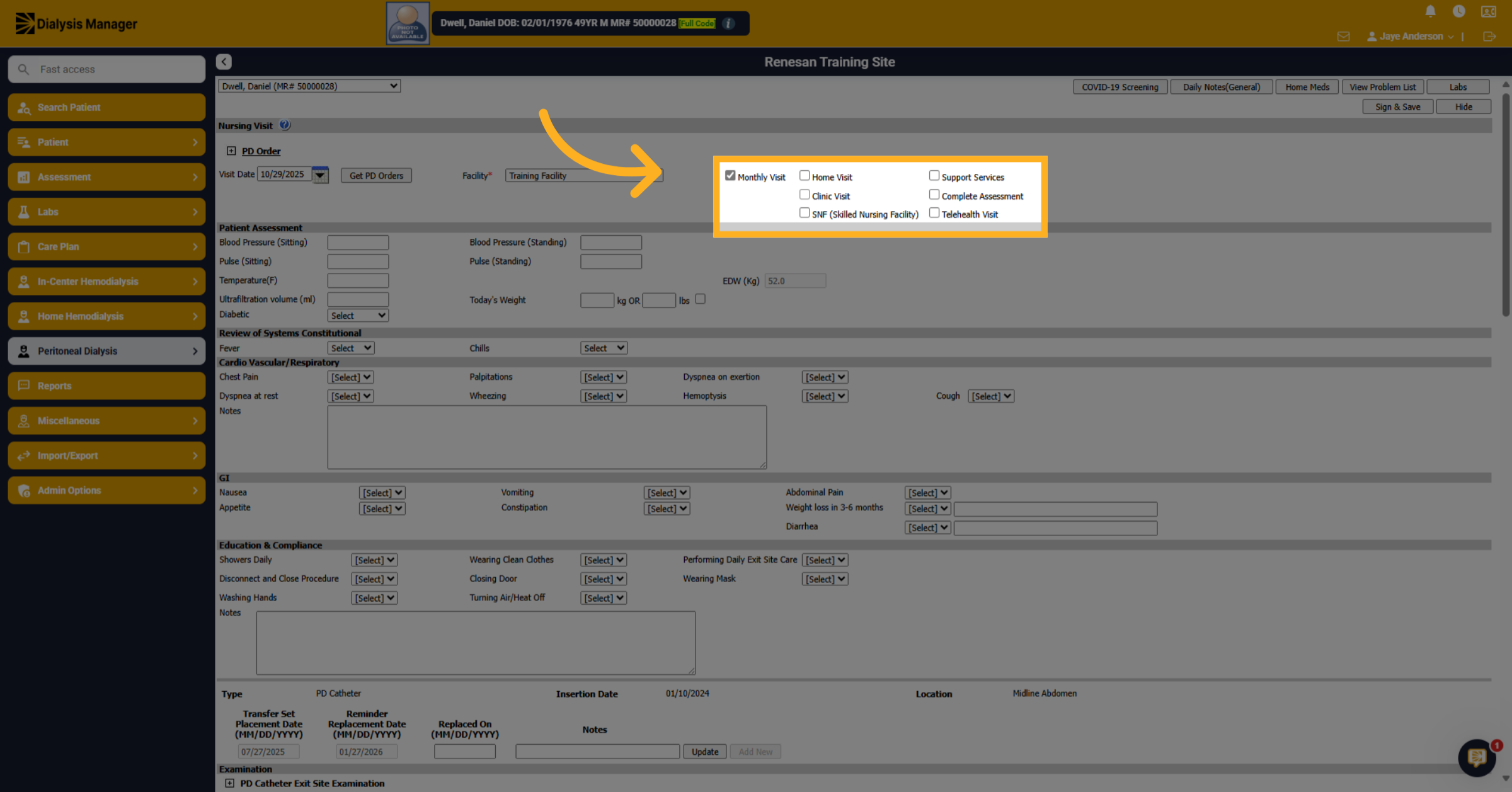Expand PD Catheter Exit Site Examination
The image size is (1512, 792).
[x=230, y=783]
